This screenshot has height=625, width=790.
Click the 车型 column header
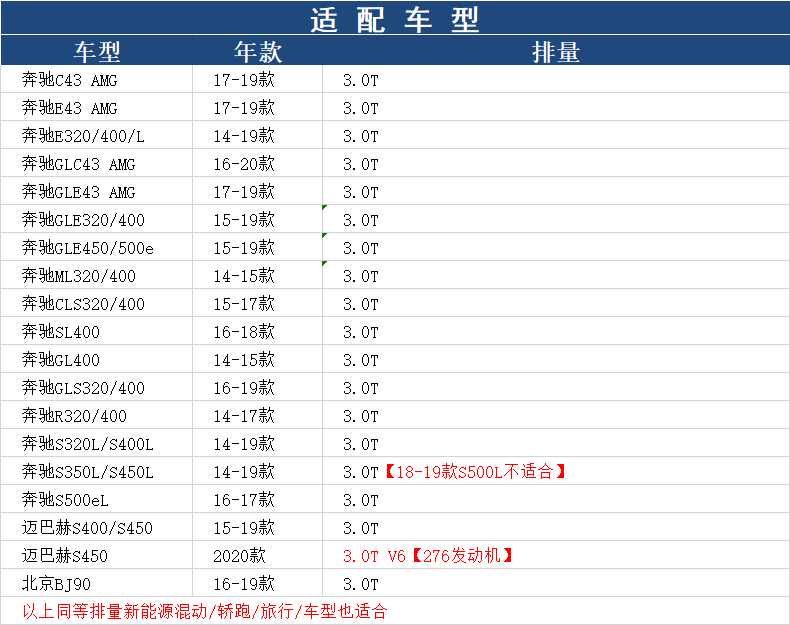97,52
